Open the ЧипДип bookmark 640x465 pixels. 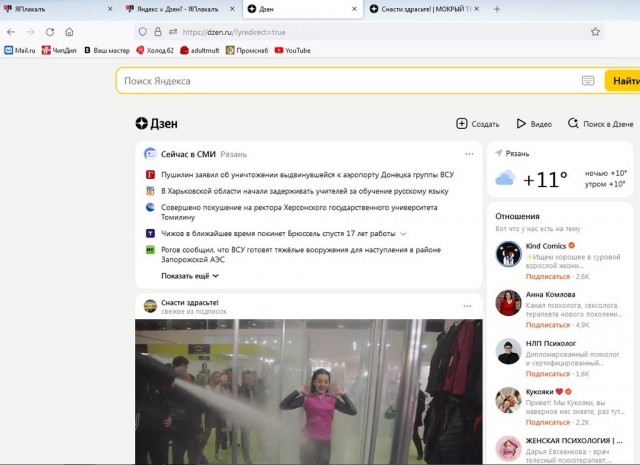point(59,50)
